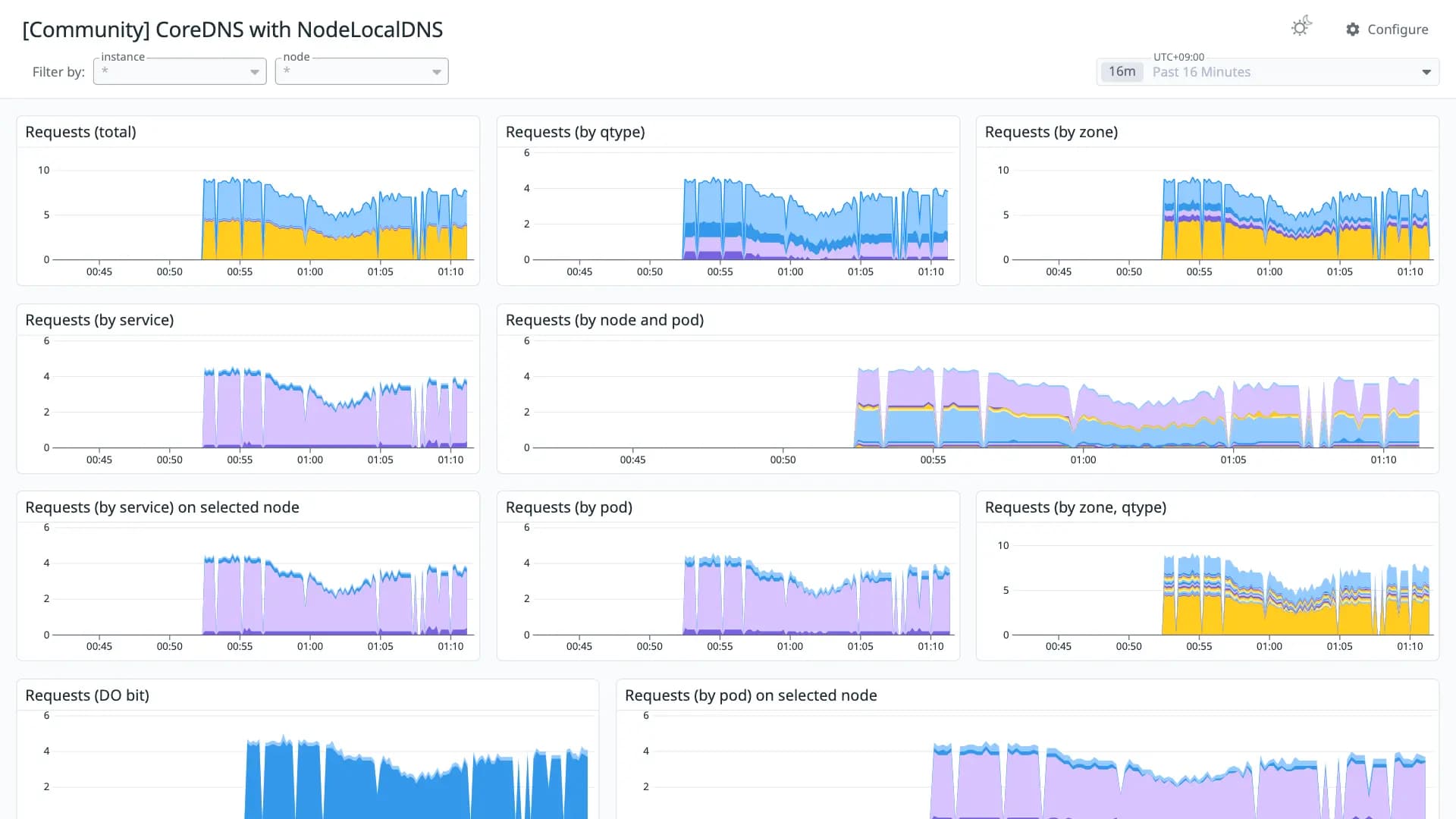Click the Requests (by service) panel title
The height and width of the screenshot is (819, 1456).
click(x=99, y=320)
